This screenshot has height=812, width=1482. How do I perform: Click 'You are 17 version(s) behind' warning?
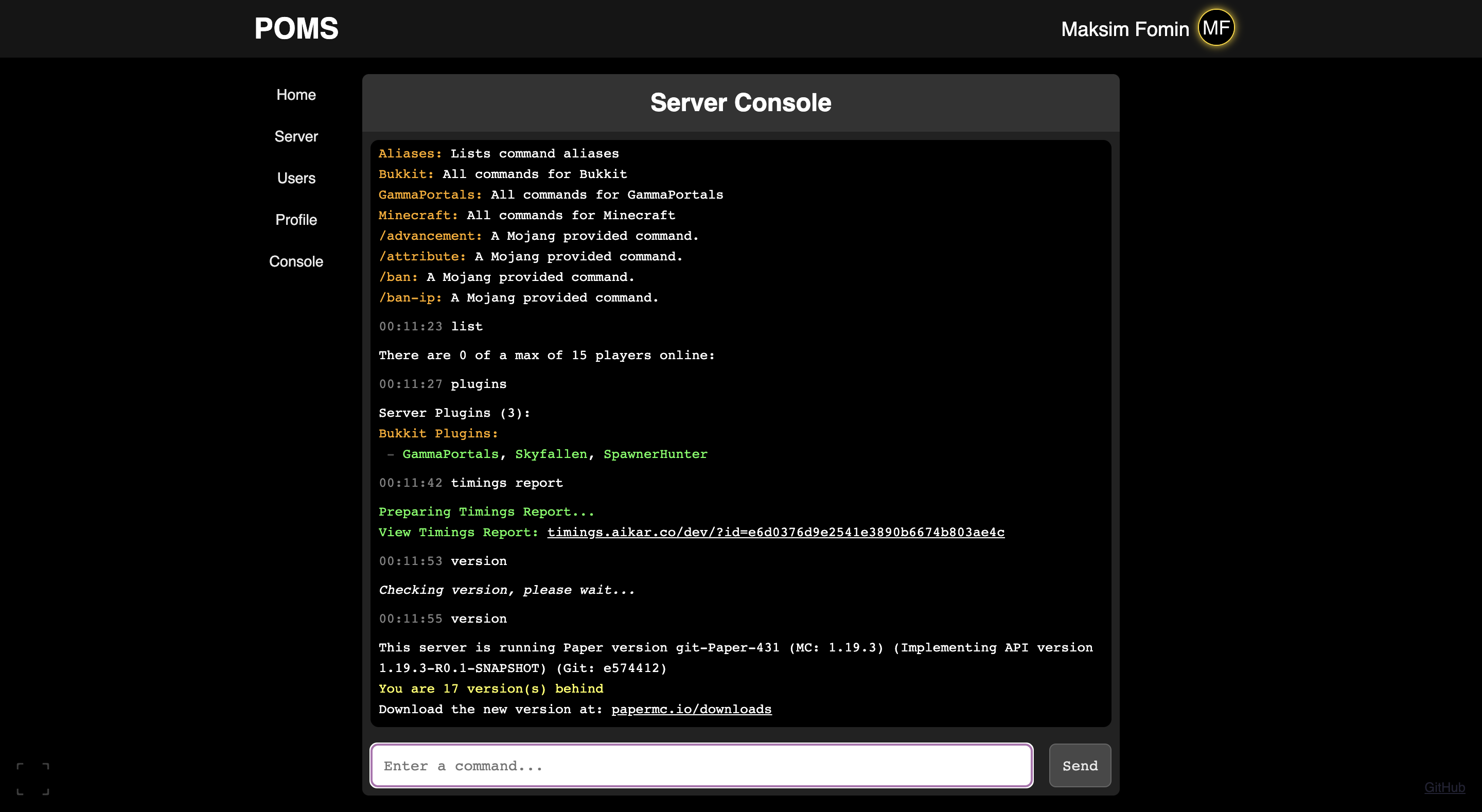[491, 689]
